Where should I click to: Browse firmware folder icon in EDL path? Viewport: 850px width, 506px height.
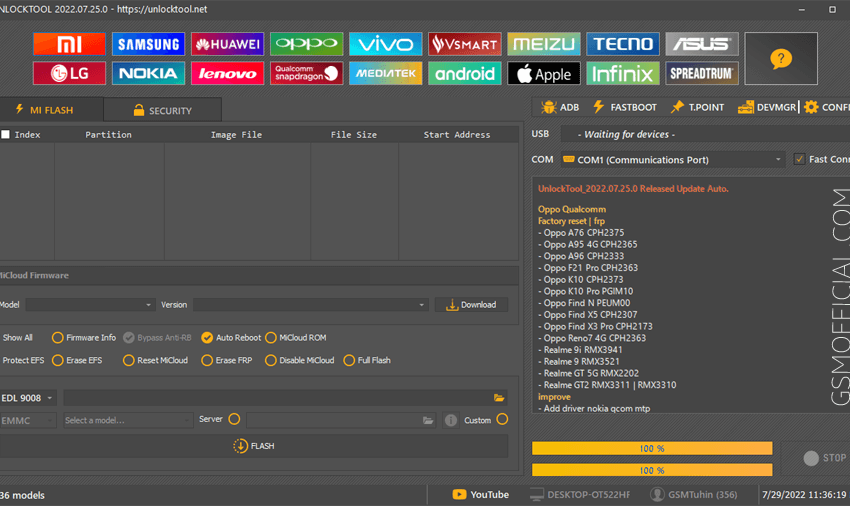tap(499, 398)
